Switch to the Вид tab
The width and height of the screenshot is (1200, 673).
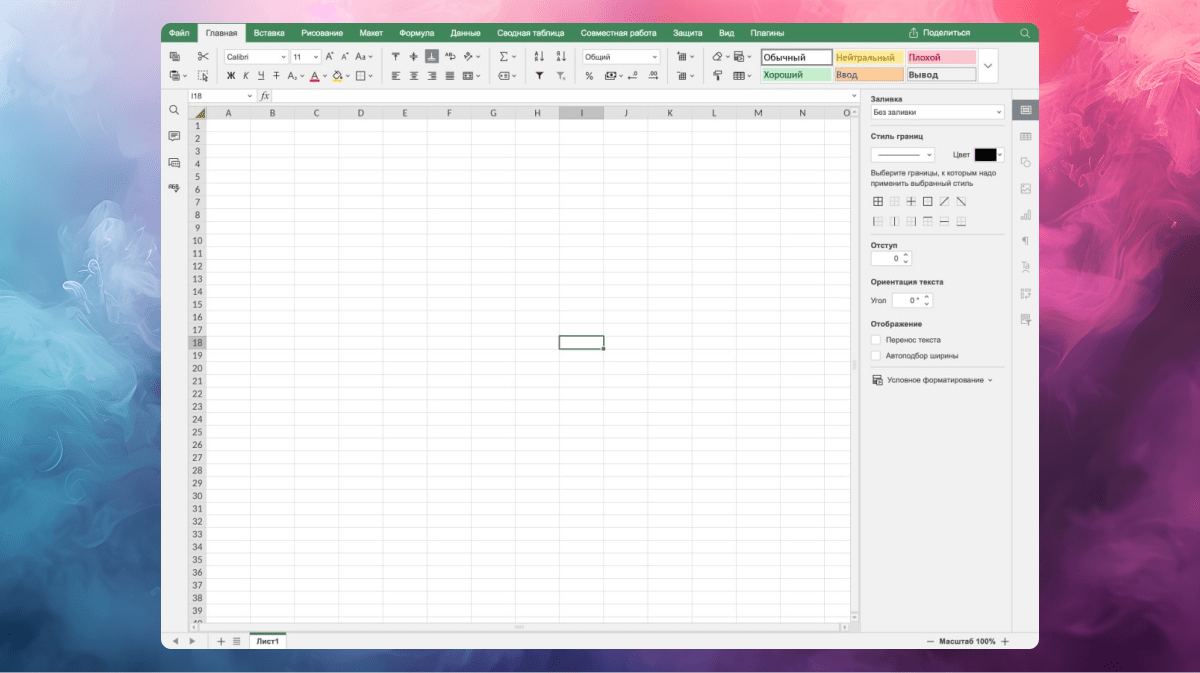tap(726, 33)
